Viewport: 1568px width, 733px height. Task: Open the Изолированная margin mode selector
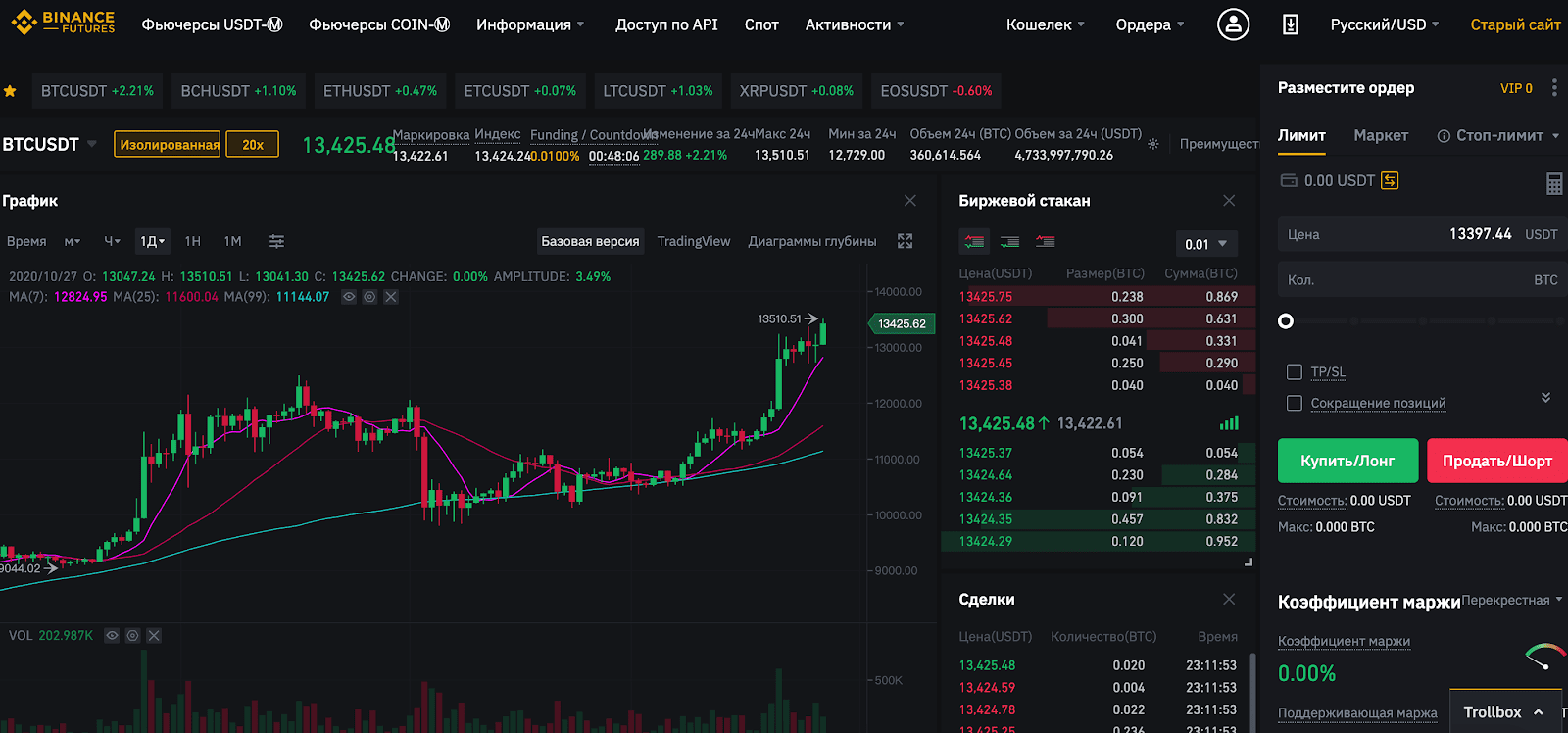click(x=168, y=144)
